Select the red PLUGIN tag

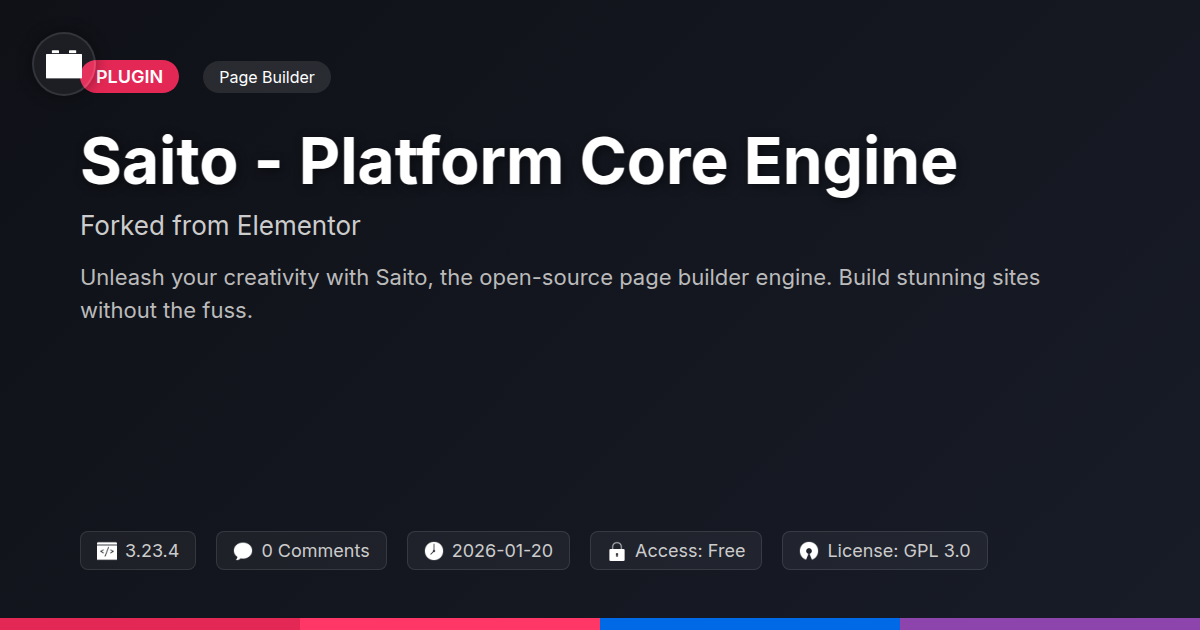(x=130, y=77)
